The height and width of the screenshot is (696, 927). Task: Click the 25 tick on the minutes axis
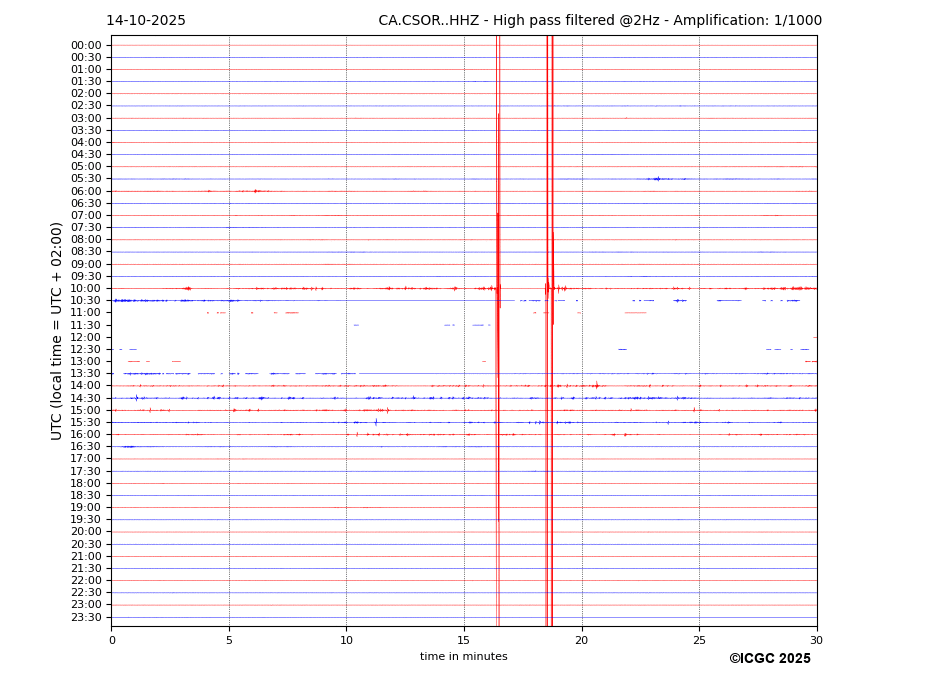[699, 640]
